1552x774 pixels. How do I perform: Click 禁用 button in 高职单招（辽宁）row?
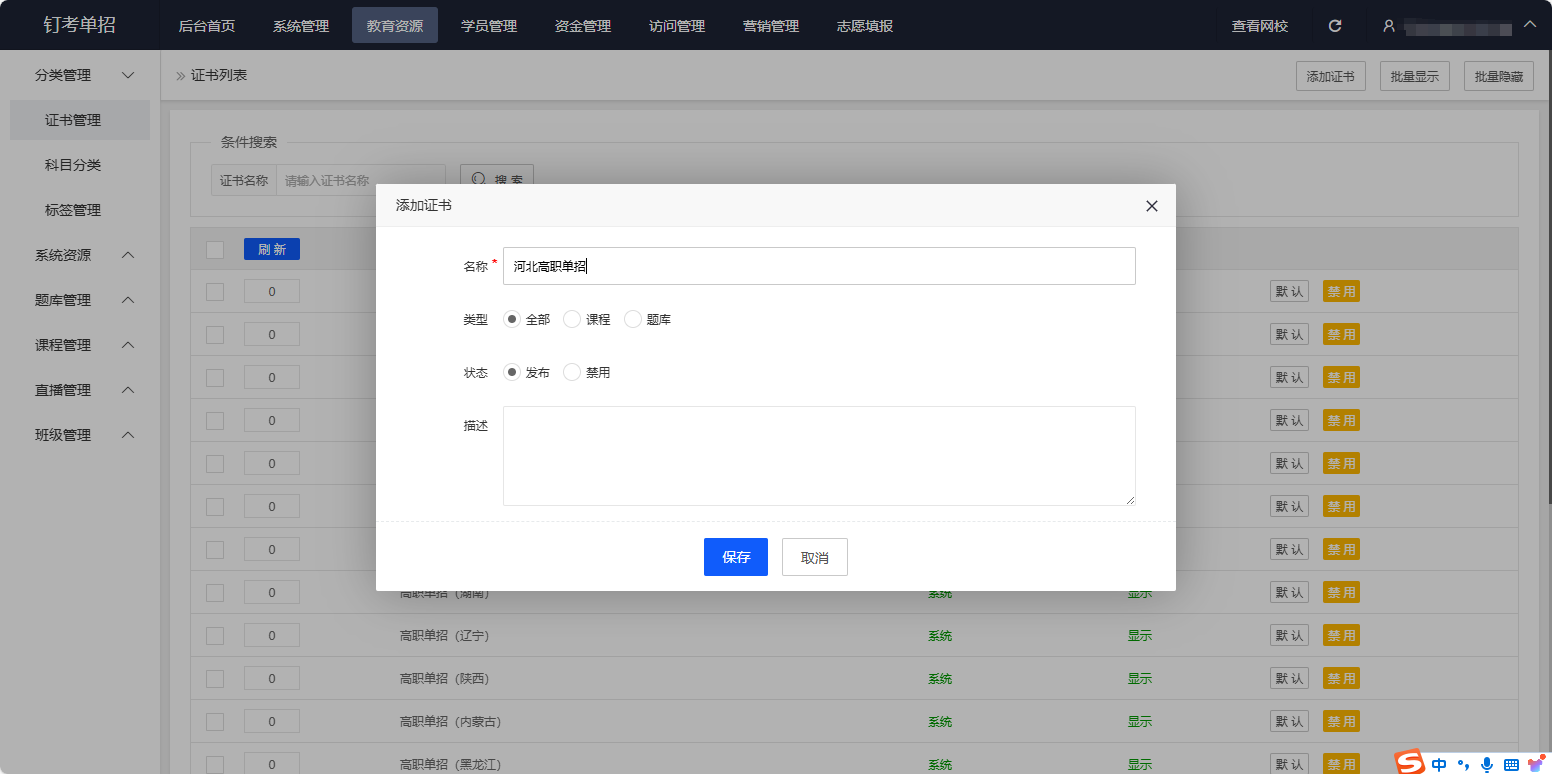(1341, 636)
